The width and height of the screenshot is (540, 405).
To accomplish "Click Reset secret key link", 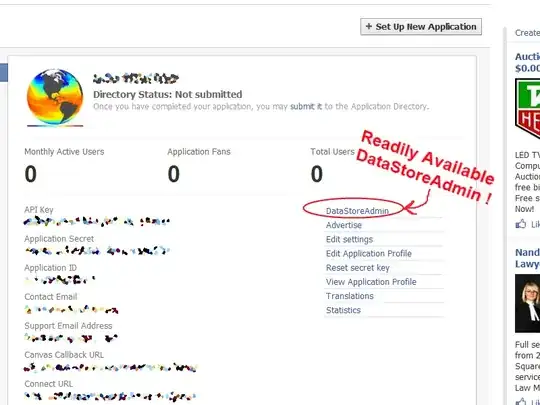I will 357,268.
